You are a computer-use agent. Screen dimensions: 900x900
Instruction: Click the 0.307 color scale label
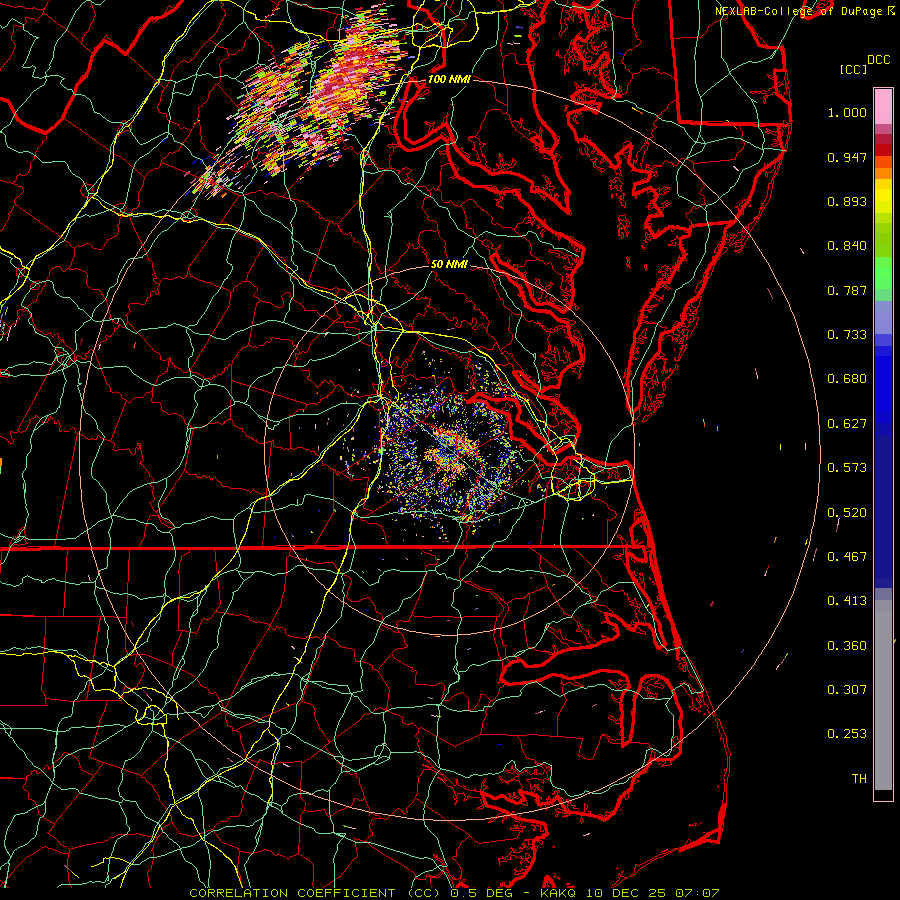[847, 690]
